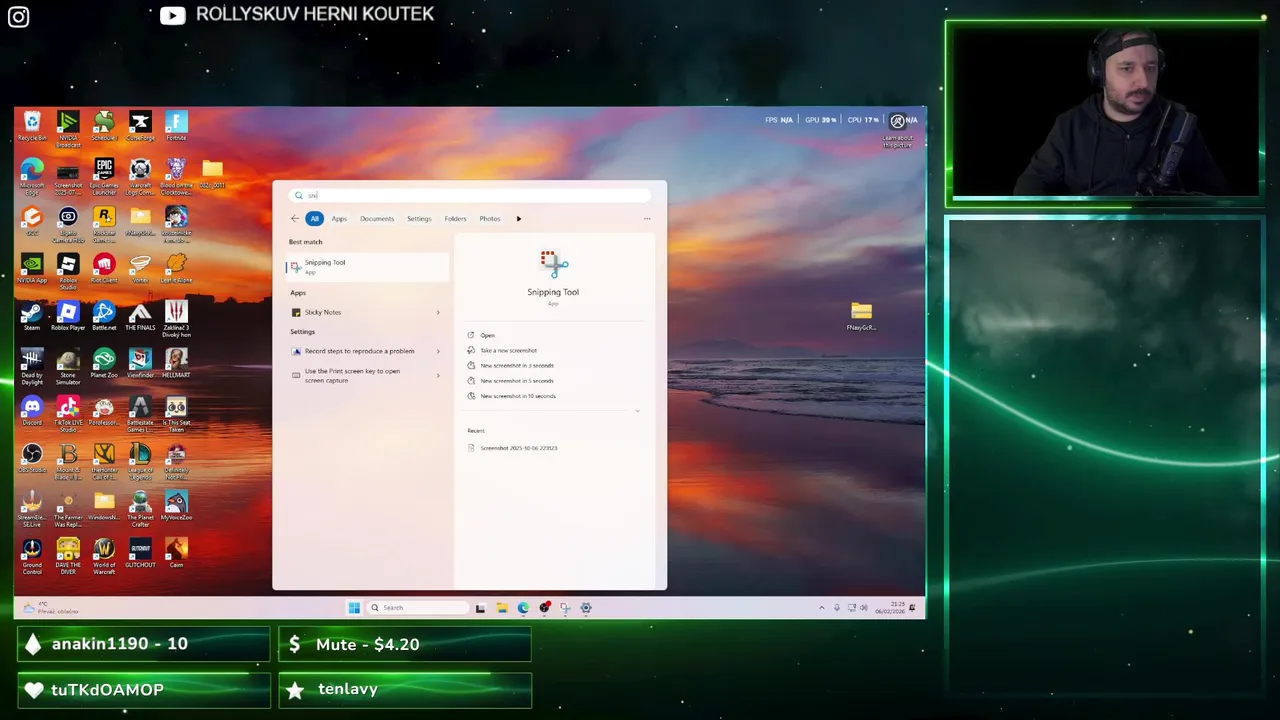
Task: Show more filter tabs with the arrow
Action: point(518,219)
